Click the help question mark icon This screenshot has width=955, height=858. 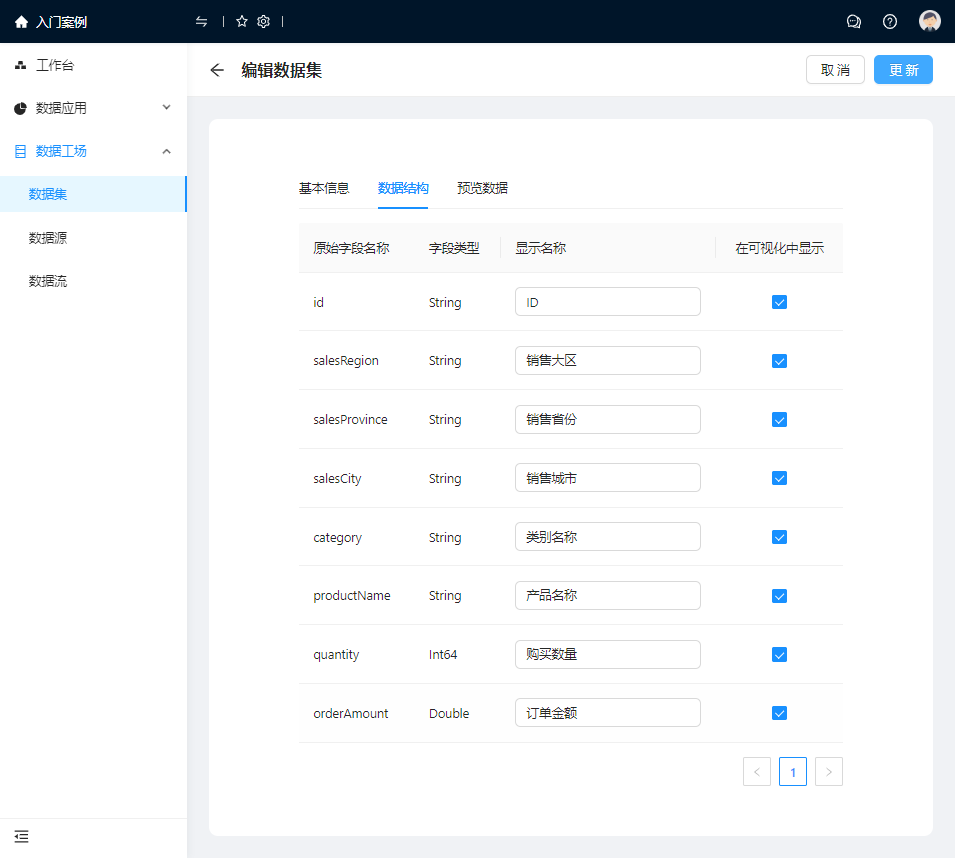coord(890,22)
